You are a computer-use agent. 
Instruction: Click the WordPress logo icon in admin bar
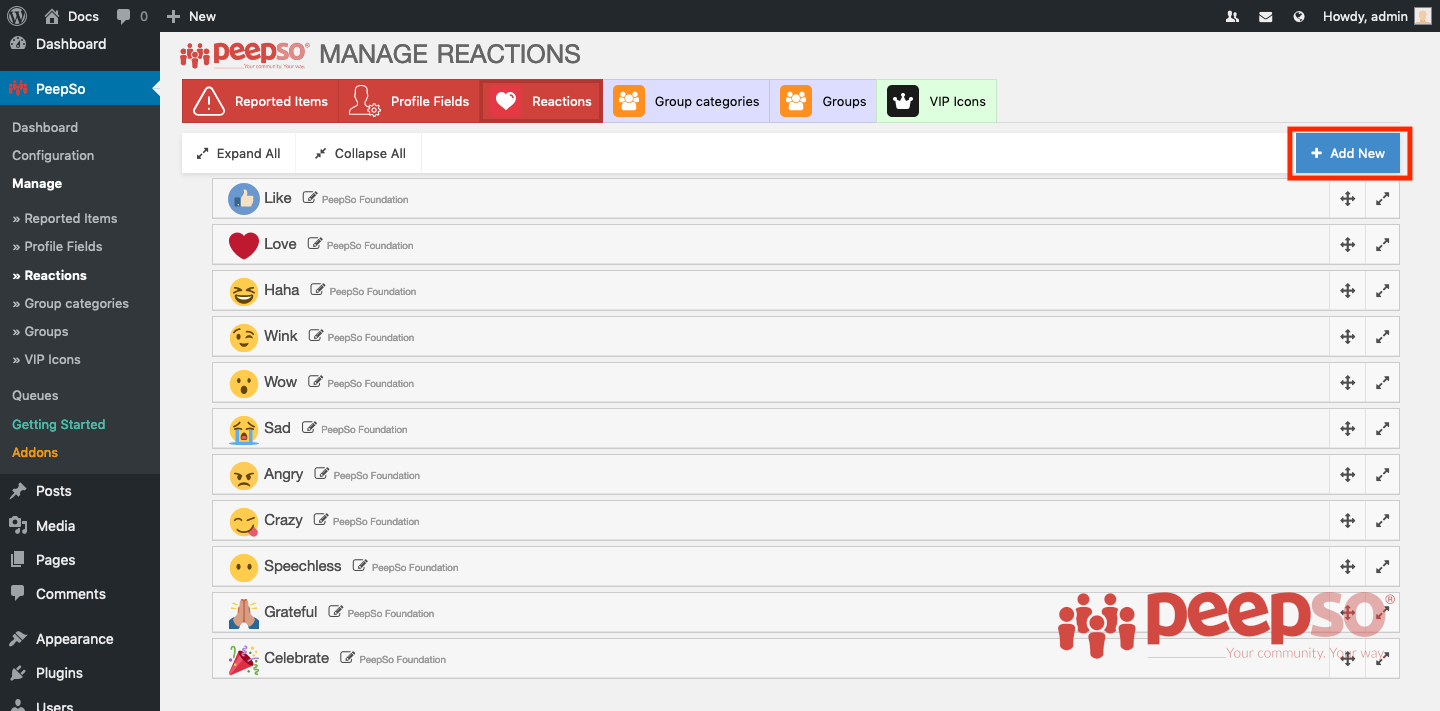pos(17,16)
